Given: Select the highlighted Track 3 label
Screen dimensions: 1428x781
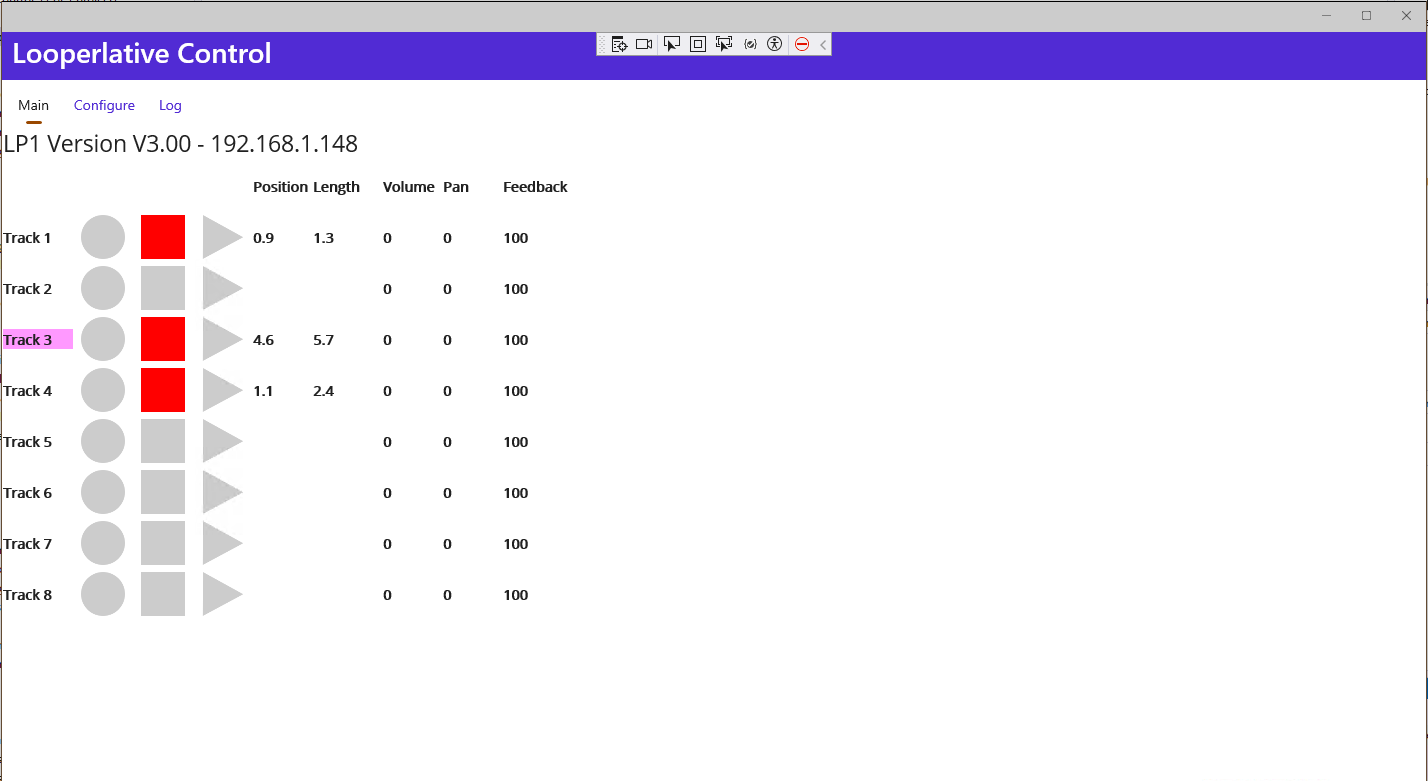Looking at the screenshot, I should pyautogui.click(x=37, y=339).
